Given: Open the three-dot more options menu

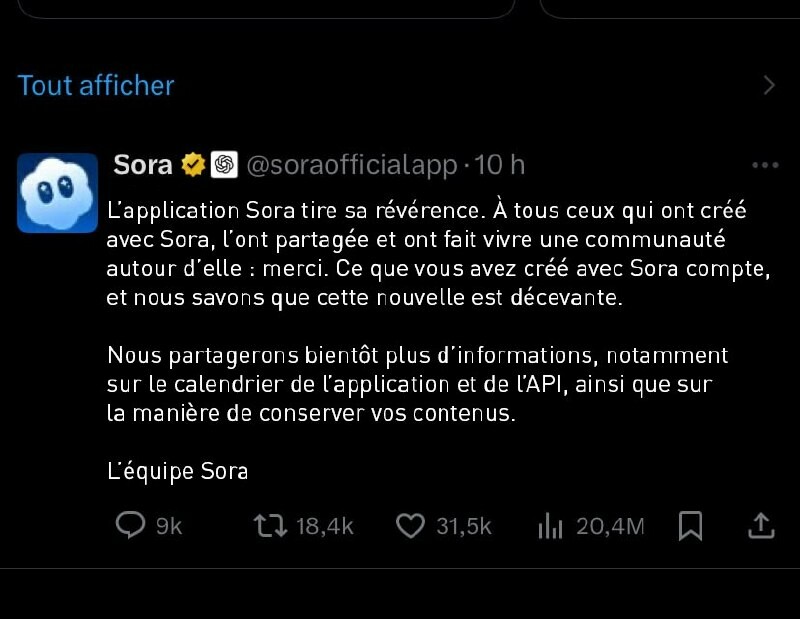Looking at the screenshot, I should tap(764, 165).
